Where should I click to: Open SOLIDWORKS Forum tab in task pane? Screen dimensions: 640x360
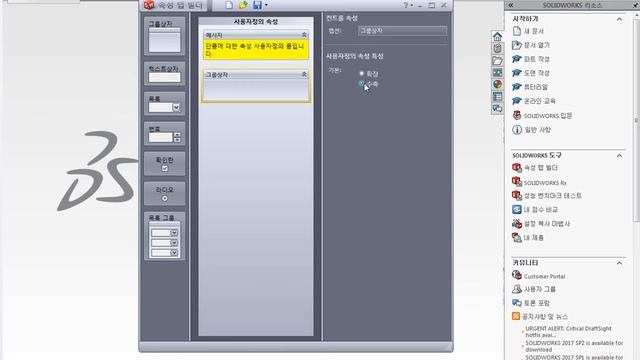tap(497, 109)
